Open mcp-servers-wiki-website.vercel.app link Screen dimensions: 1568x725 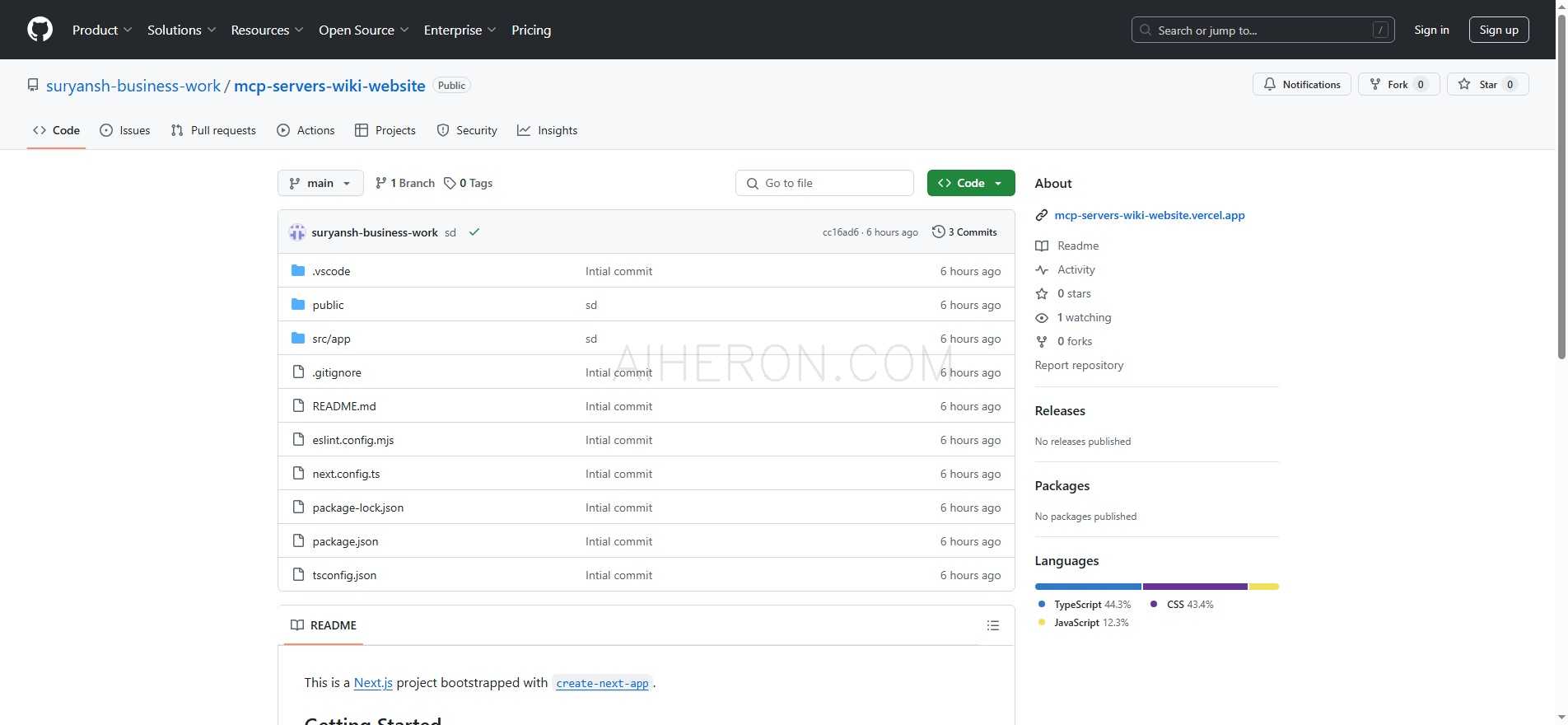(1149, 215)
